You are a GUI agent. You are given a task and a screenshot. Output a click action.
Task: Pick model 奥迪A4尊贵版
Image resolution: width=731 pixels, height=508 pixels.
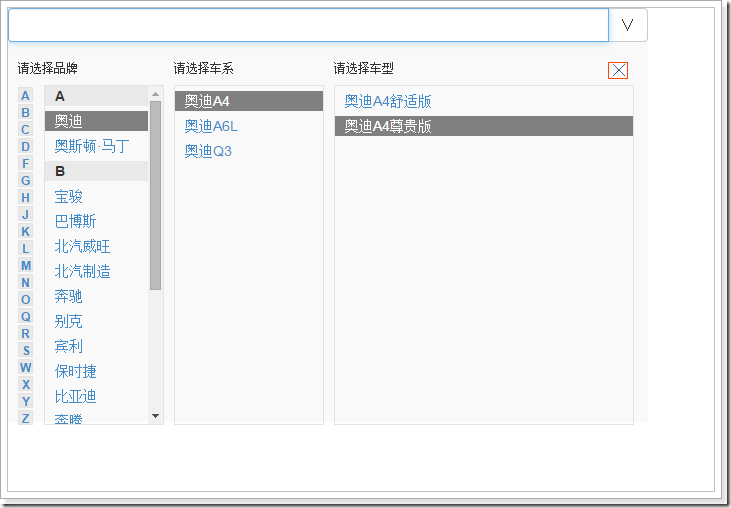pos(484,126)
